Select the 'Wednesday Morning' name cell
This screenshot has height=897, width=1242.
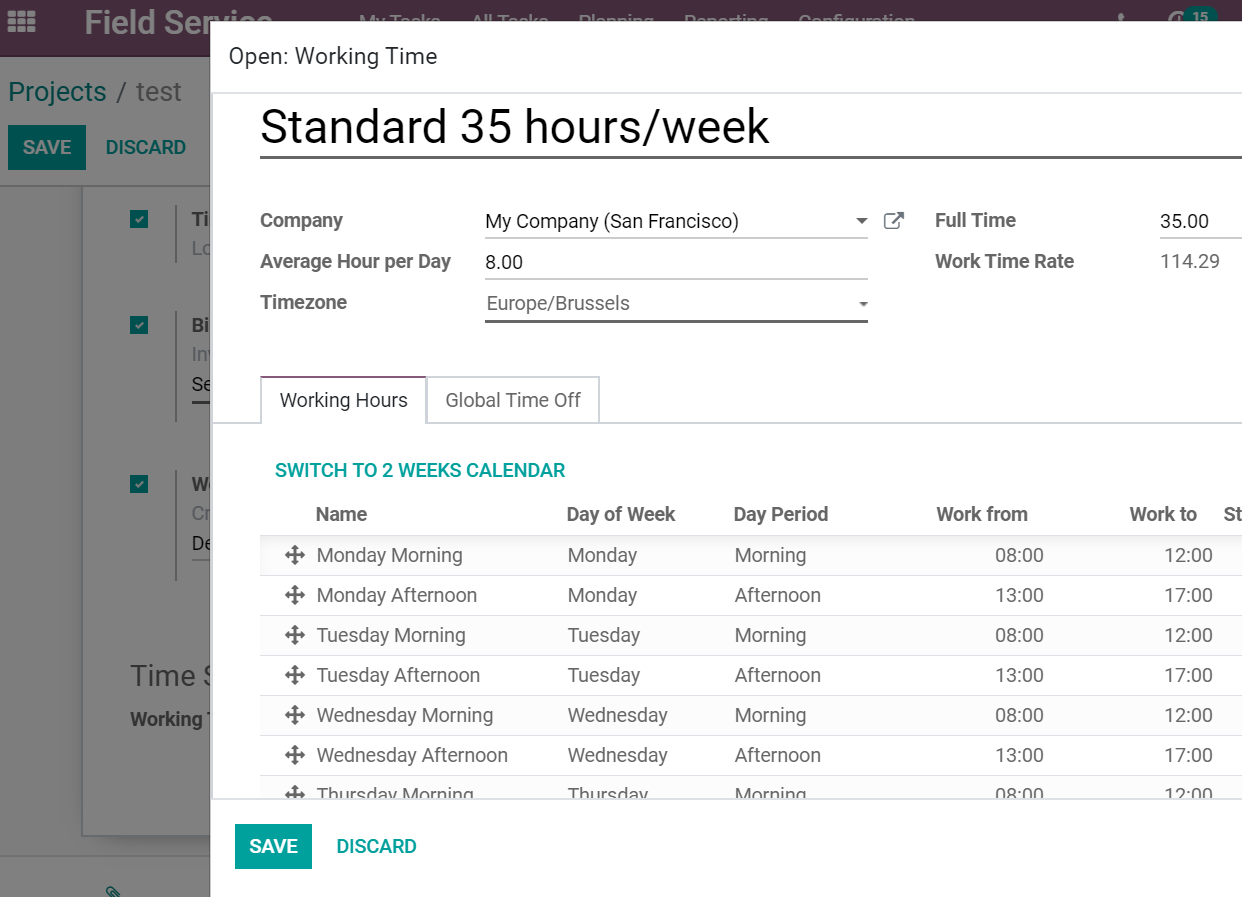click(405, 715)
